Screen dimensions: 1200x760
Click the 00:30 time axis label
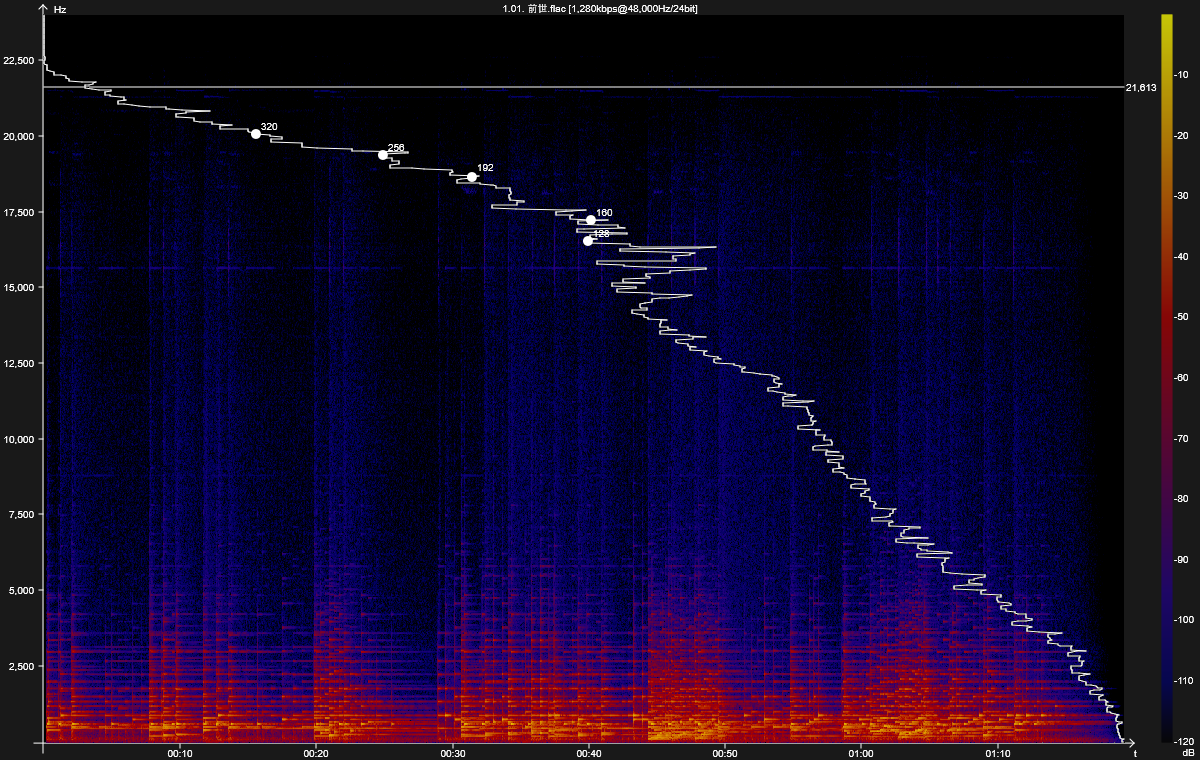coord(452,753)
